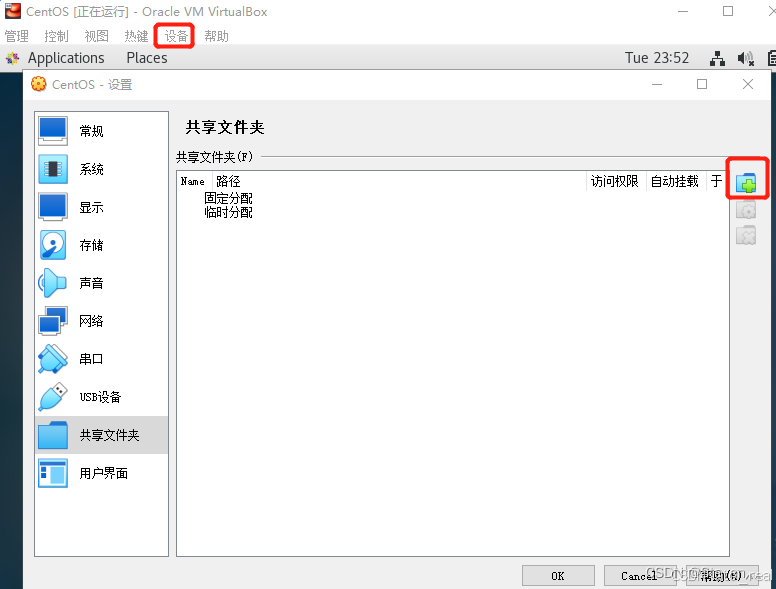This screenshot has width=776, height=589.
Task: Click the remove shared folder icon
Action: click(x=746, y=235)
